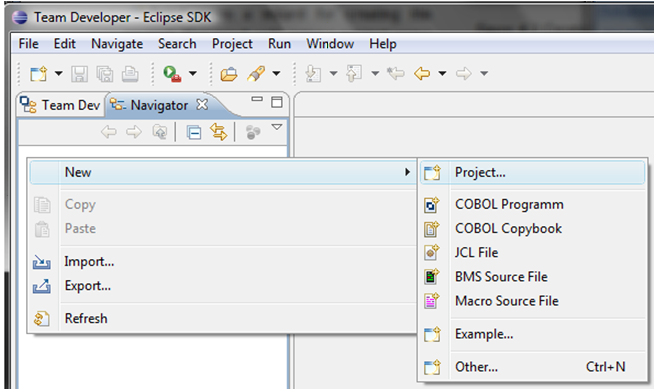This screenshot has height=391, width=656.
Task: Open the Forward history dropdown arrow
Action: [x=484, y=74]
